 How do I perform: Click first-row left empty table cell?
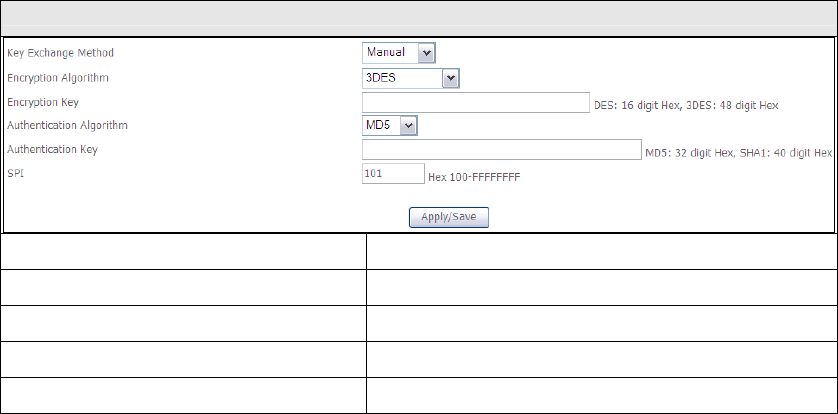click(x=182, y=252)
